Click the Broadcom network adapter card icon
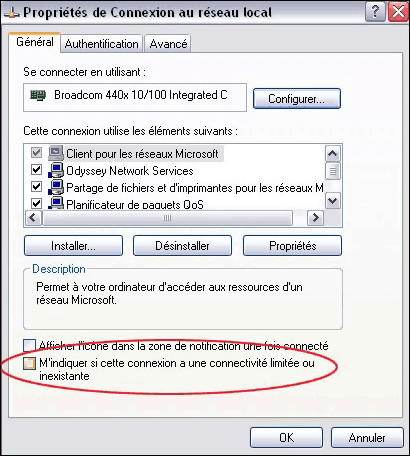The image size is (410, 456). (x=38, y=96)
